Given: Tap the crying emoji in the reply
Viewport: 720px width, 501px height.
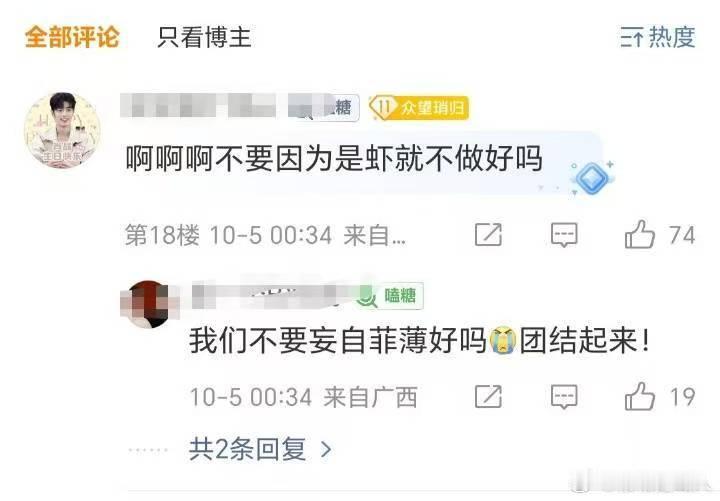Looking at the screenshot, I should point(503,341).
